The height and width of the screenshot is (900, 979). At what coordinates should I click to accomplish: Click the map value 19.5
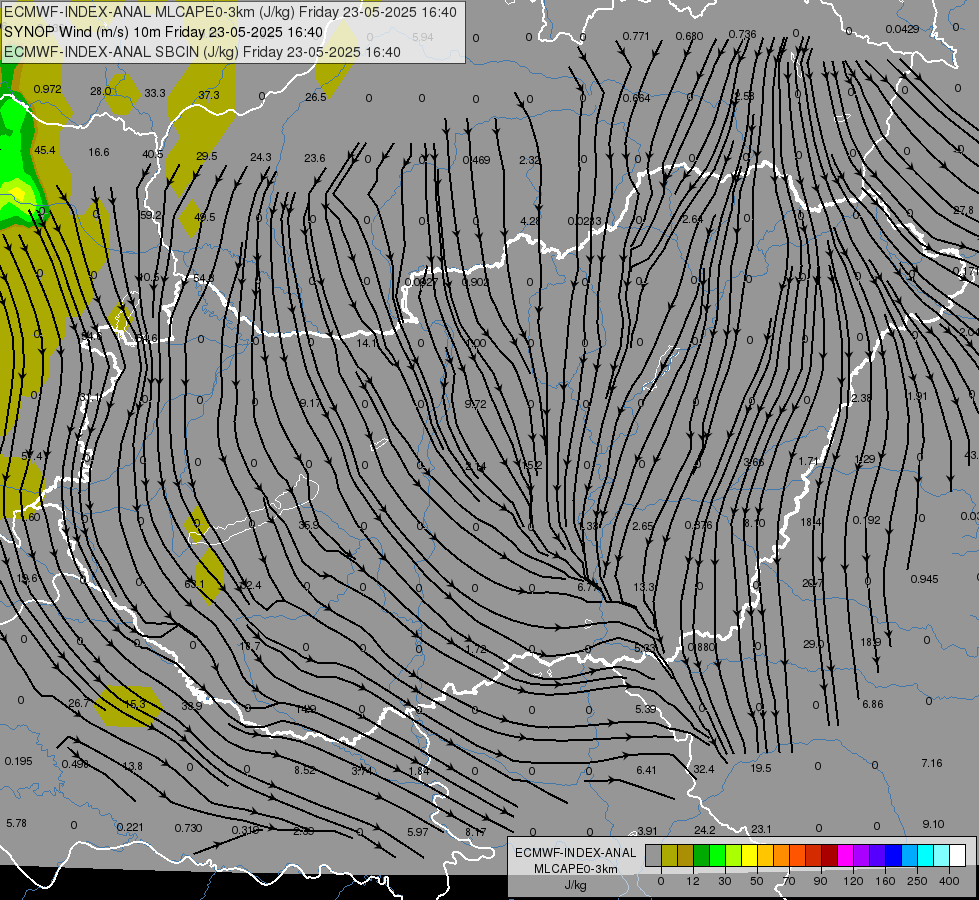[x=760, y=768]
